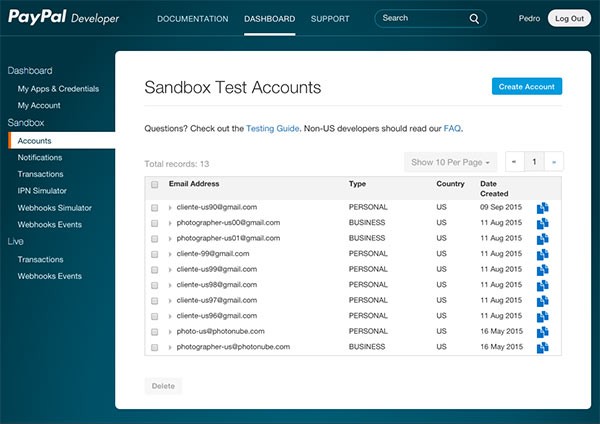Open Webhooks Simulator in sidebar
Screen dimensions: 600x424
54,208
